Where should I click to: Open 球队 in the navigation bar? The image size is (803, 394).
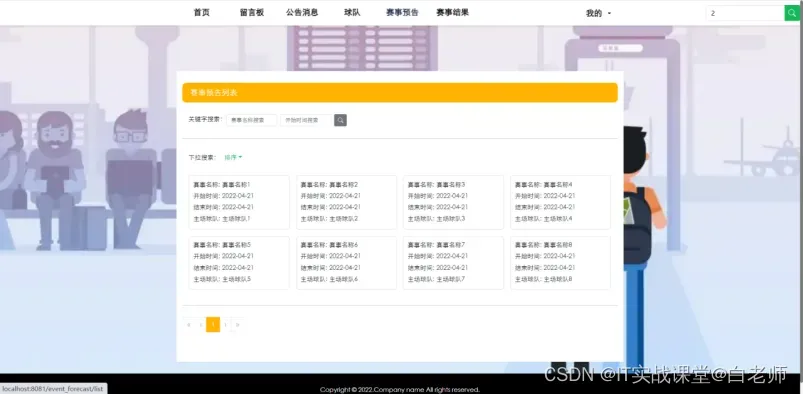click(352, 13)
